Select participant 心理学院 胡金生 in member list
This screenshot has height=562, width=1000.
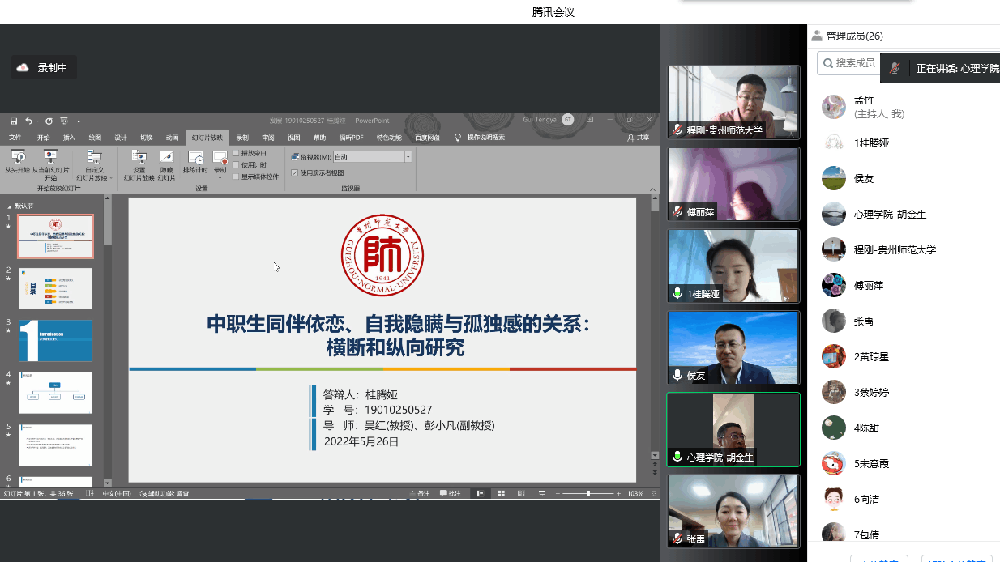tap(889, 214)
